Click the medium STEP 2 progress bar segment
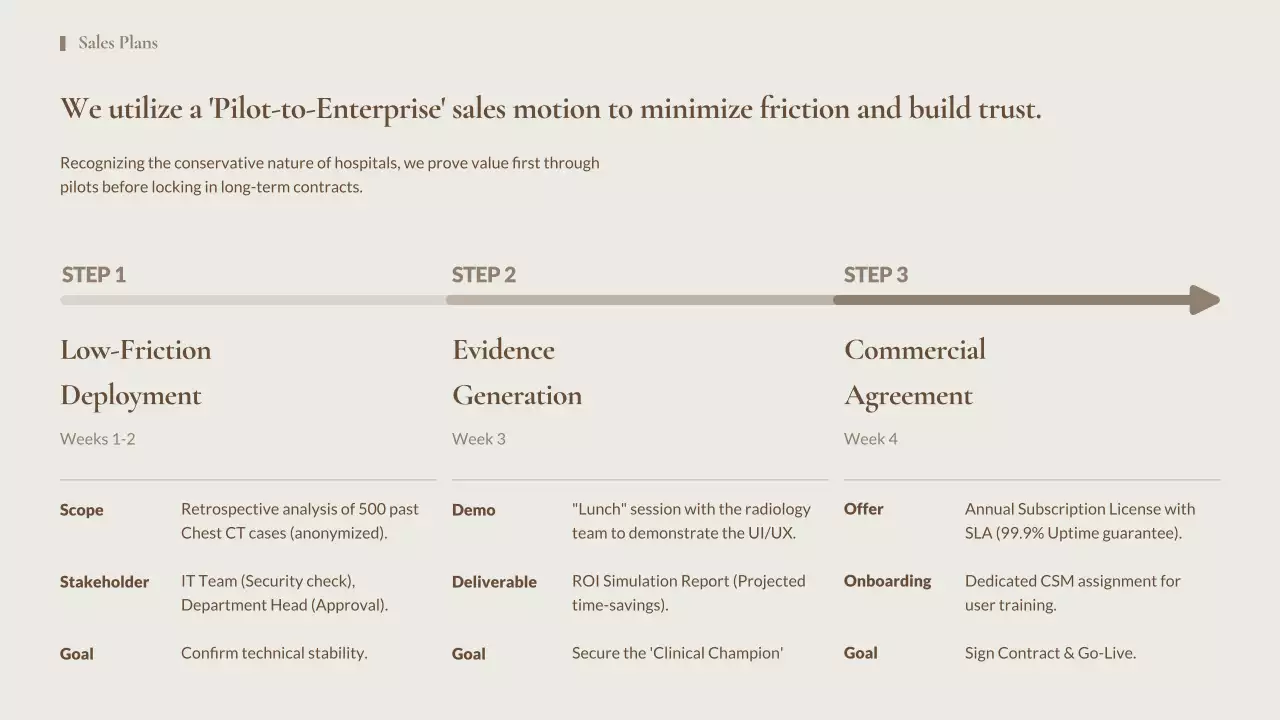1280x720 pixels. pyautogui.click(x=640, y=300)
